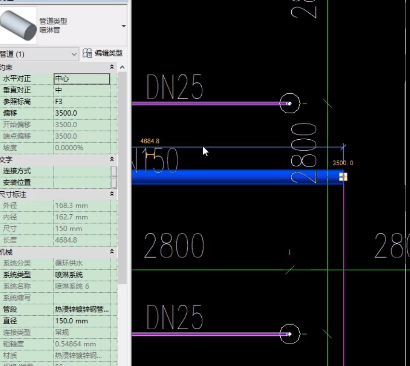Click the 坡度 value 0.0000%
The image size is (410, 366).
tap(82, 148)
